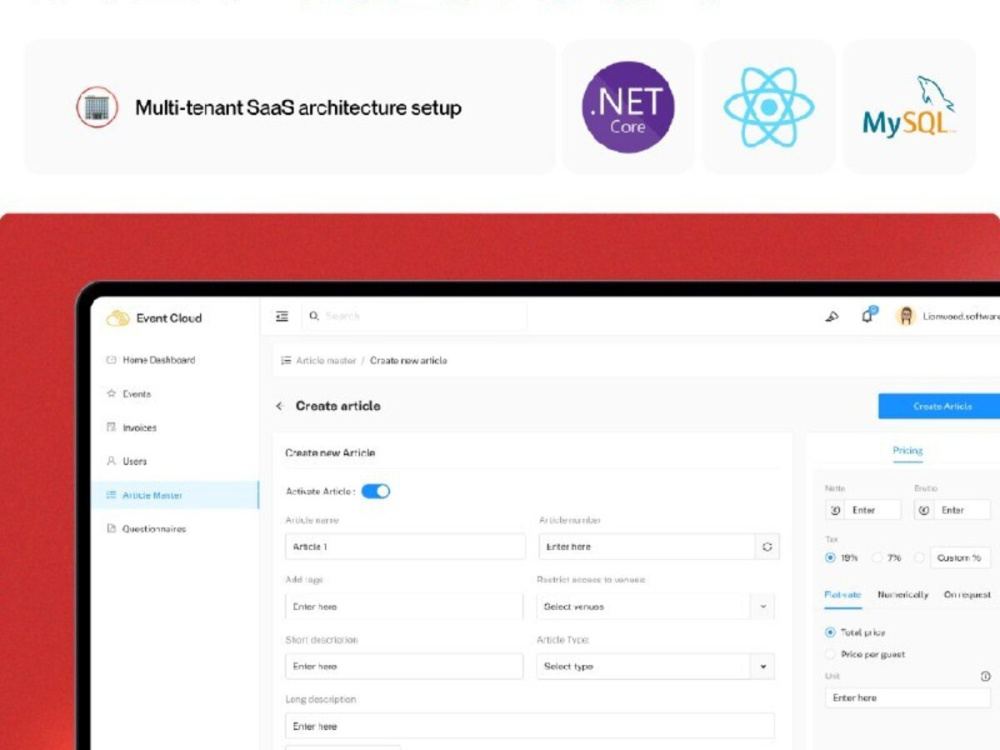Click the Lionwood.software username
Viewport: 1000px width, 750px height.
point(961,316)
